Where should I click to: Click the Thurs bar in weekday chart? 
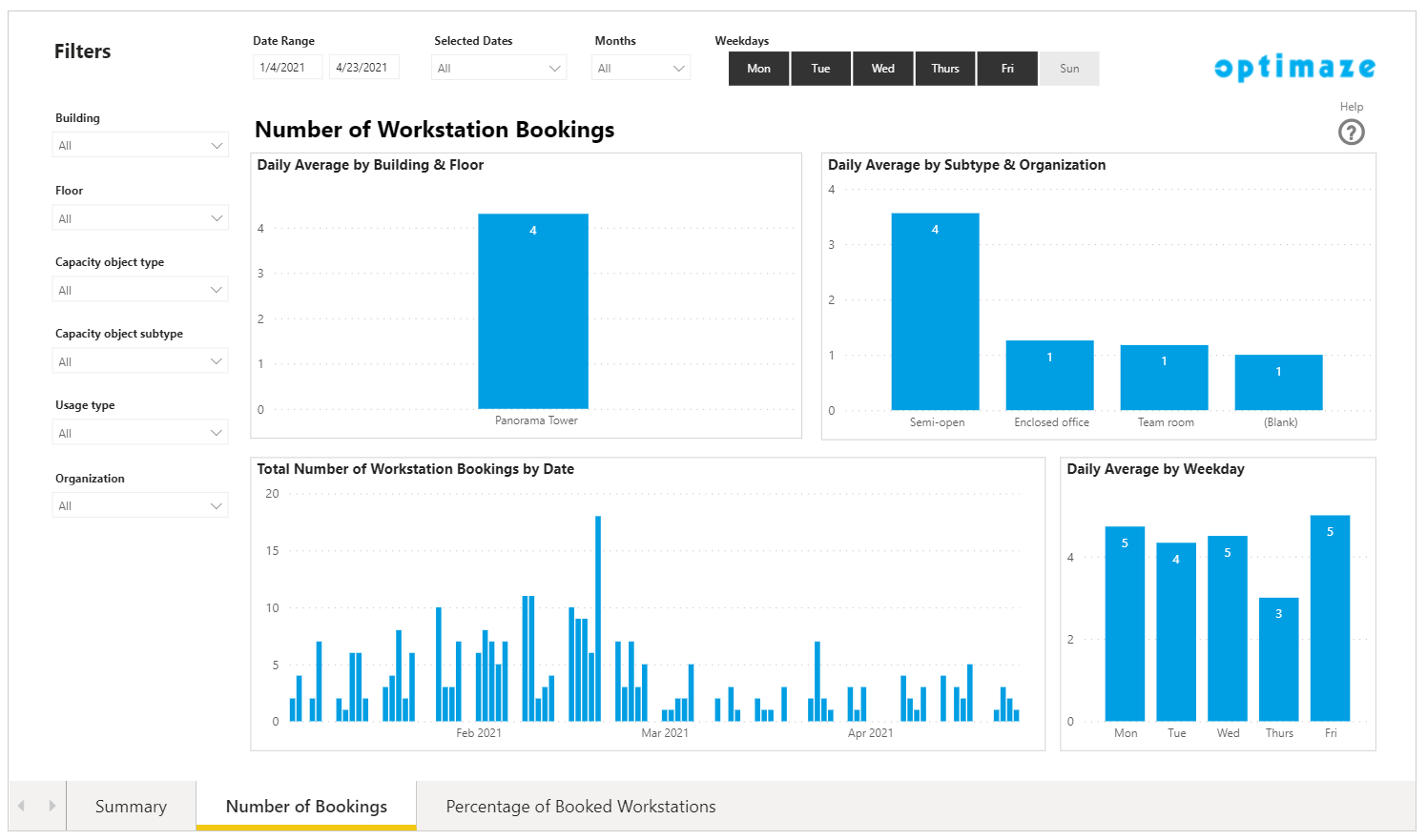(x=1278, y=659)
